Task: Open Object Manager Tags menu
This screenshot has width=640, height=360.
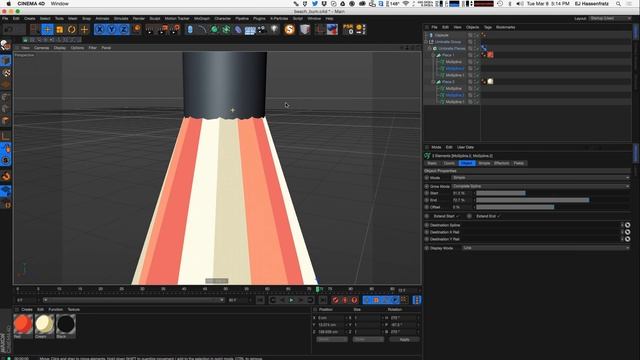Action: click(488, 27)
